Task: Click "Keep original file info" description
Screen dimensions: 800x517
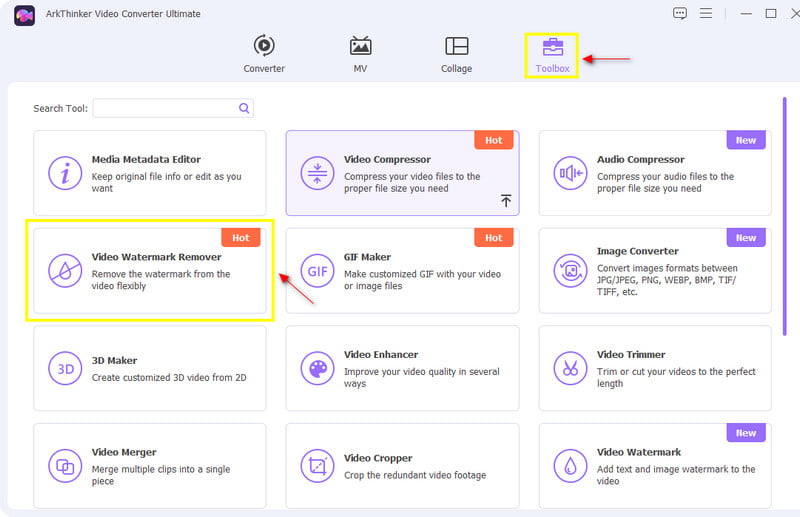Action: (x=166, y=182)
